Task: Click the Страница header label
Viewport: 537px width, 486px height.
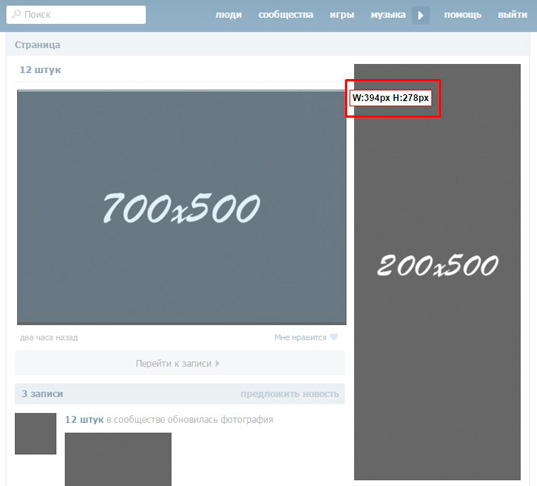Action: point(38,45)
